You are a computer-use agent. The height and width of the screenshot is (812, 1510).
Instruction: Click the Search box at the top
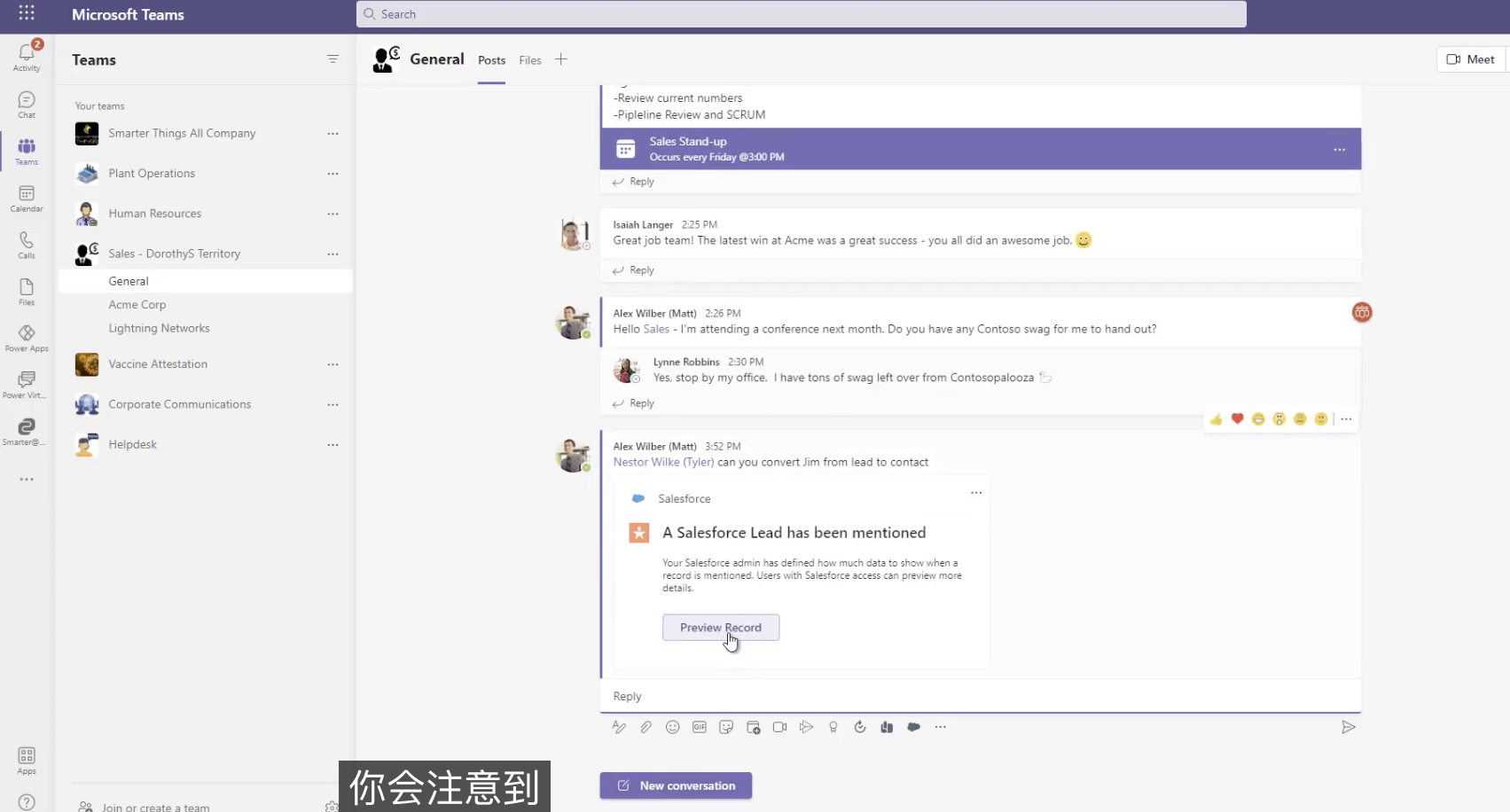[801, 14]
